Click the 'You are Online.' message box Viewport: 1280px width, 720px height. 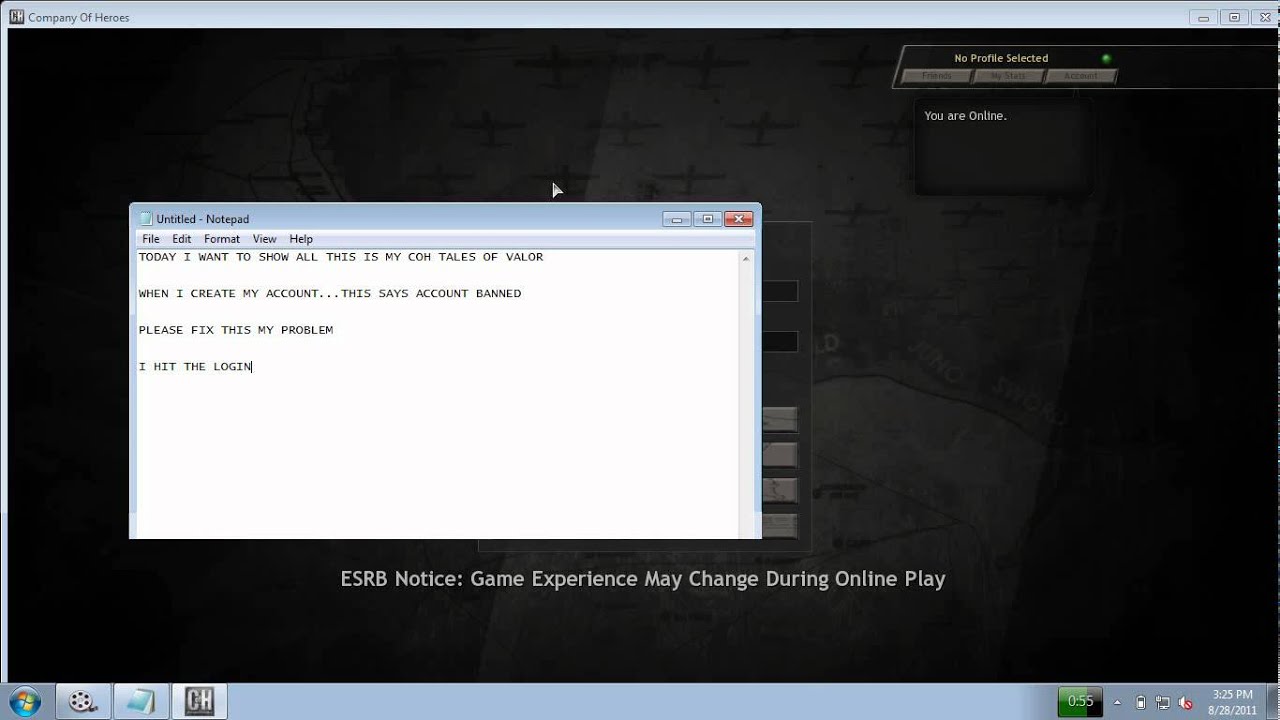pyautogui.click(x=1003, y=148)
